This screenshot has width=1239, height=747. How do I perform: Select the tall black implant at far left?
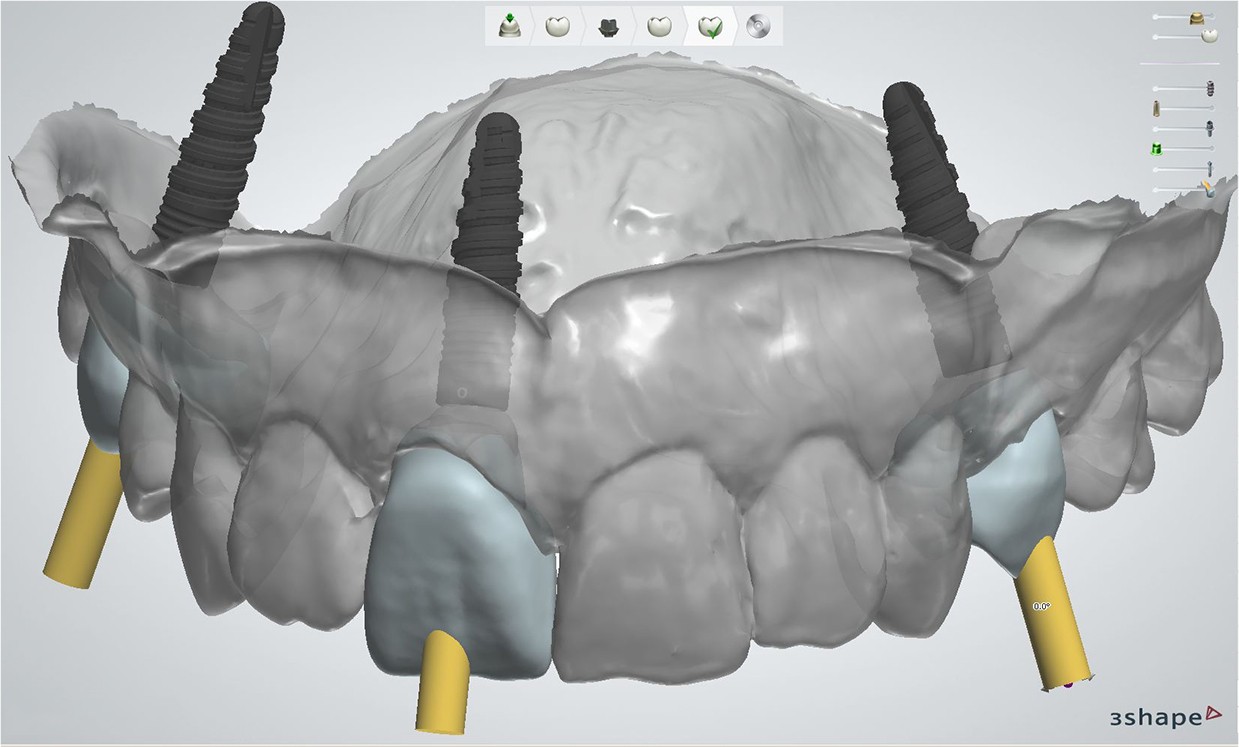223,120
